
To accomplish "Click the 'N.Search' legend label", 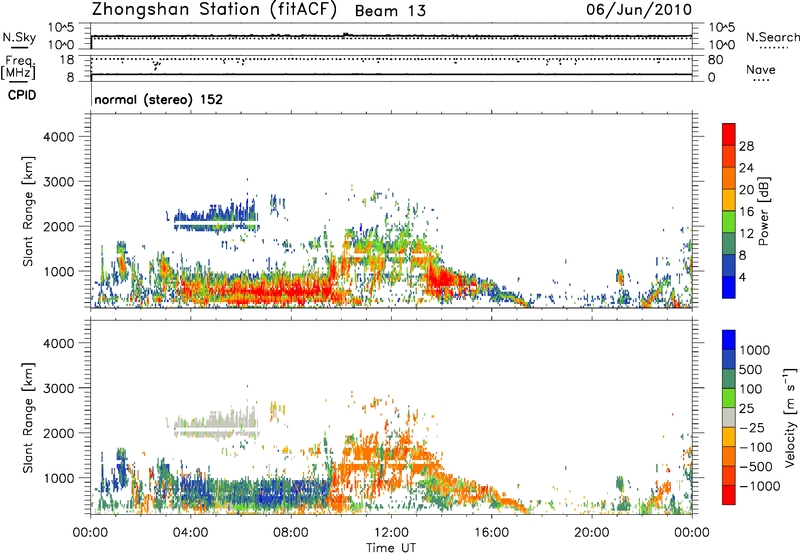I will click(x=773, y=37).
